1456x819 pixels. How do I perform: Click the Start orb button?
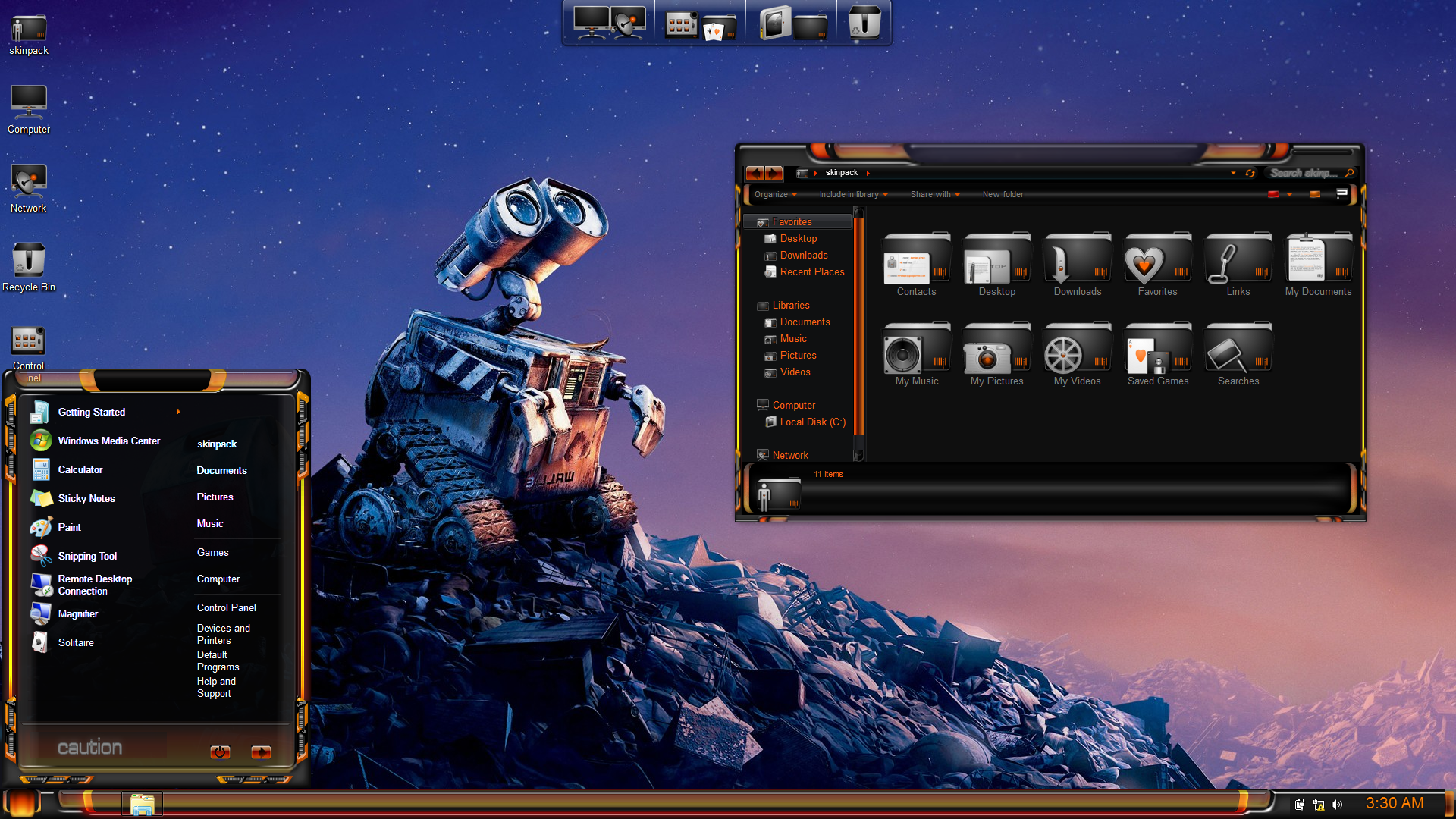coord(21,803)
